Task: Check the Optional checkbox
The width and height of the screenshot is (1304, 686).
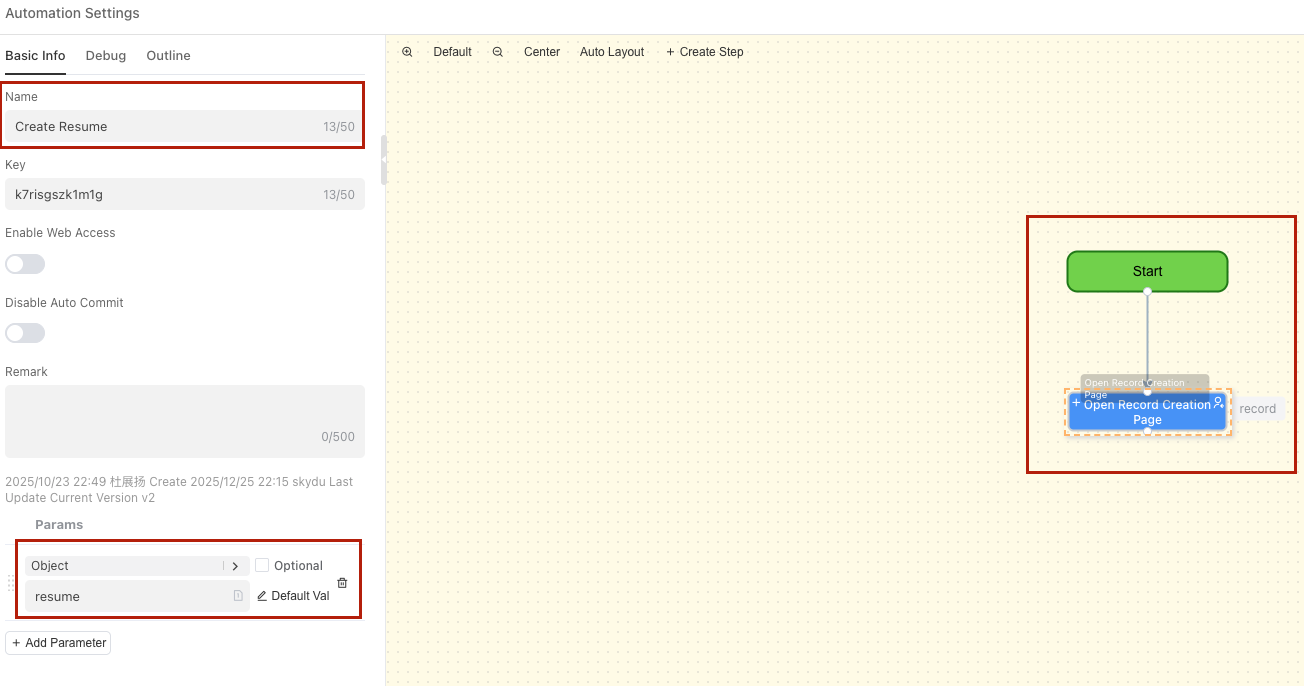Action: [262, 565]
